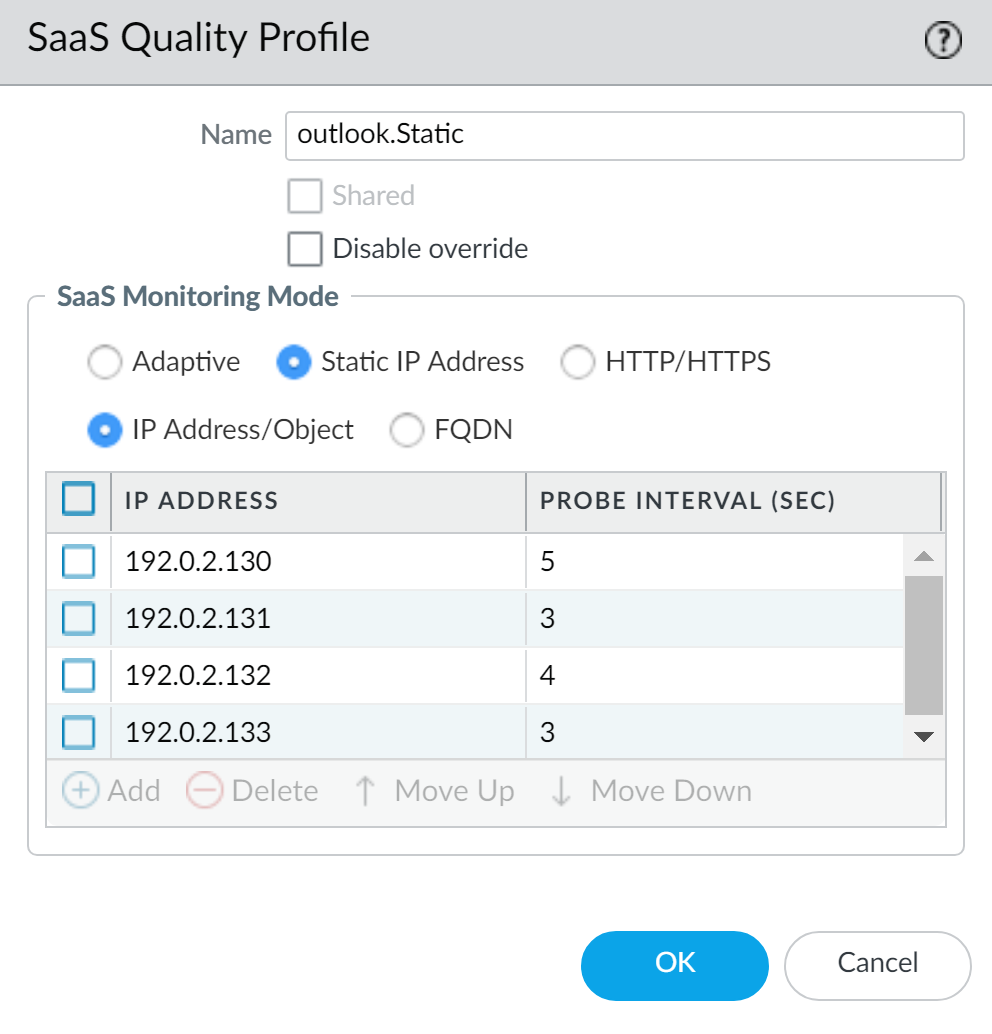992x1034 pixels.
Task: Enable the Disable override checkbox
Action: pyautogui.click(x=304, y=248)
